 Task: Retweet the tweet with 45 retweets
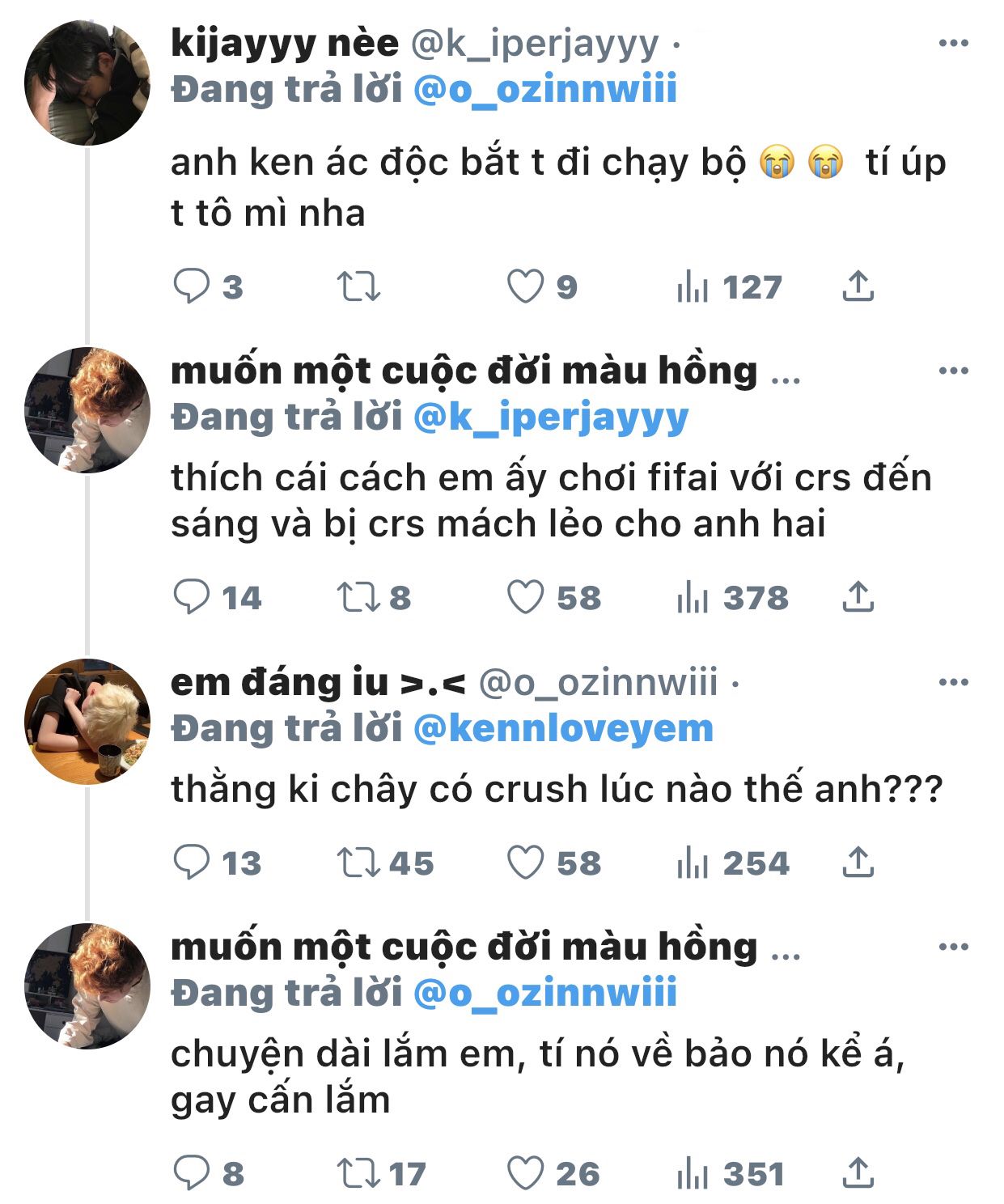(358, 863)
